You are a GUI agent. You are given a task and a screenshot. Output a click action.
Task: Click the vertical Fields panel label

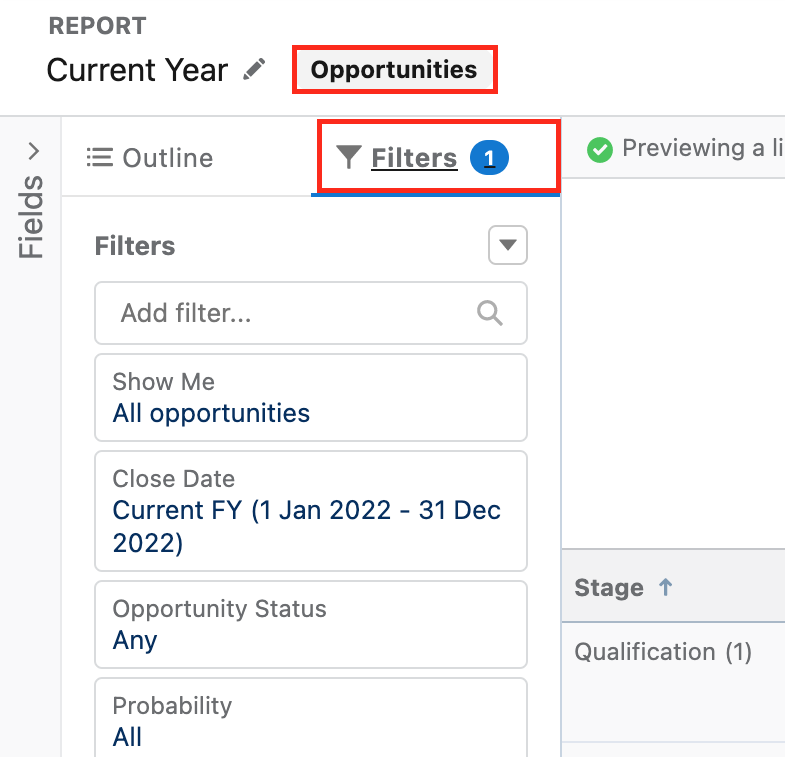31,216
